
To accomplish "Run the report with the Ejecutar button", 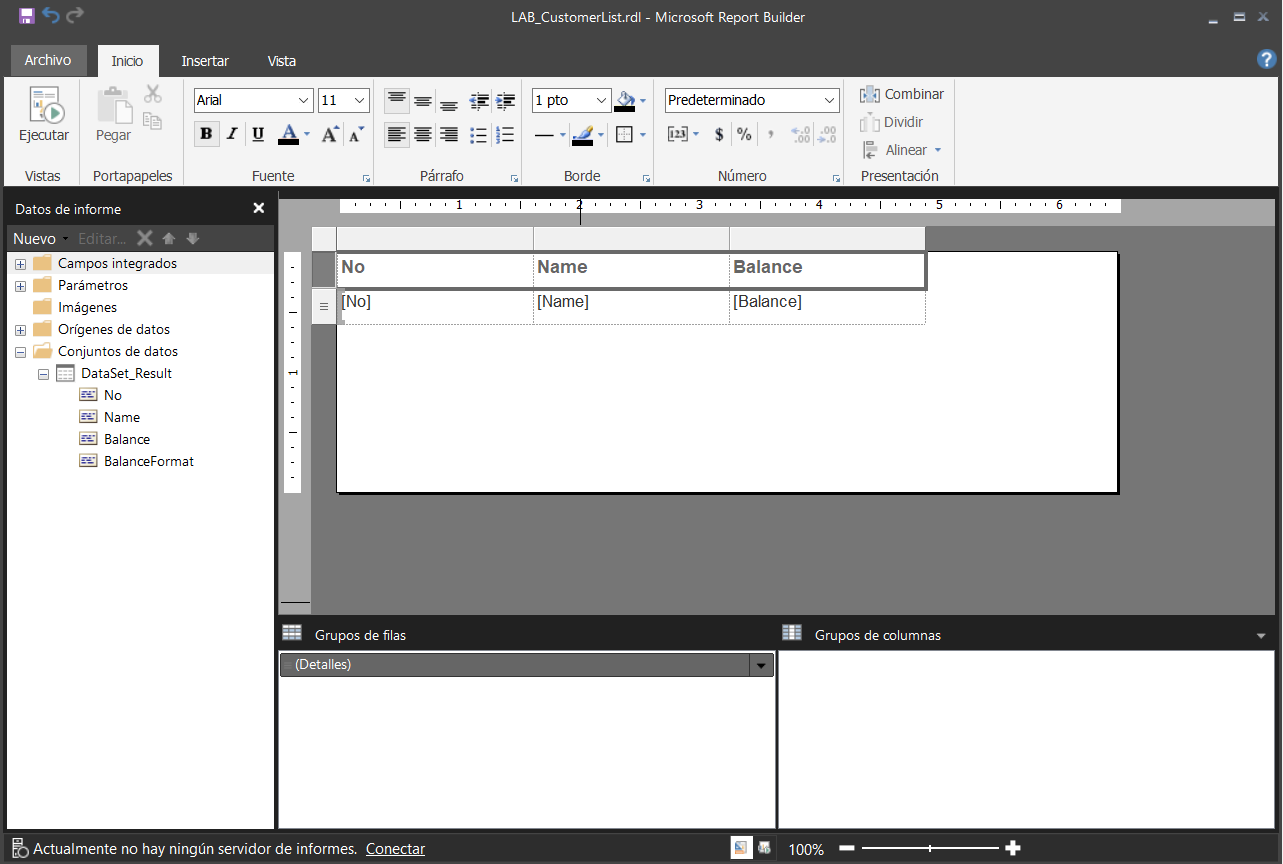I will [x=44, y=115].
